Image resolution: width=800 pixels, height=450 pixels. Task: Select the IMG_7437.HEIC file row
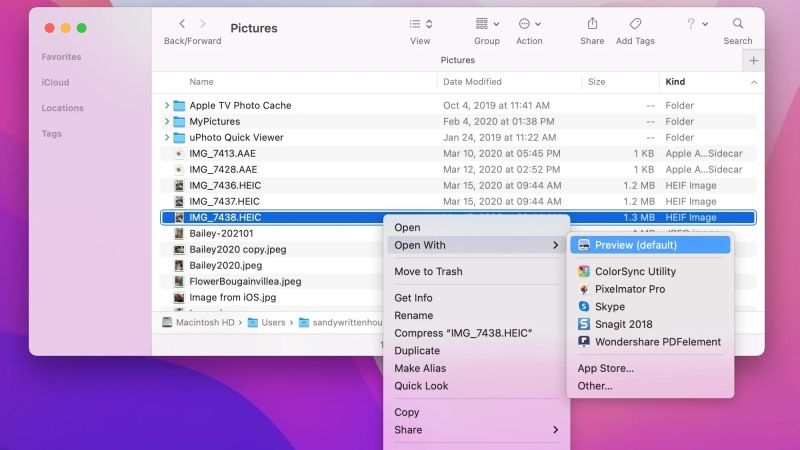(458, 202)
